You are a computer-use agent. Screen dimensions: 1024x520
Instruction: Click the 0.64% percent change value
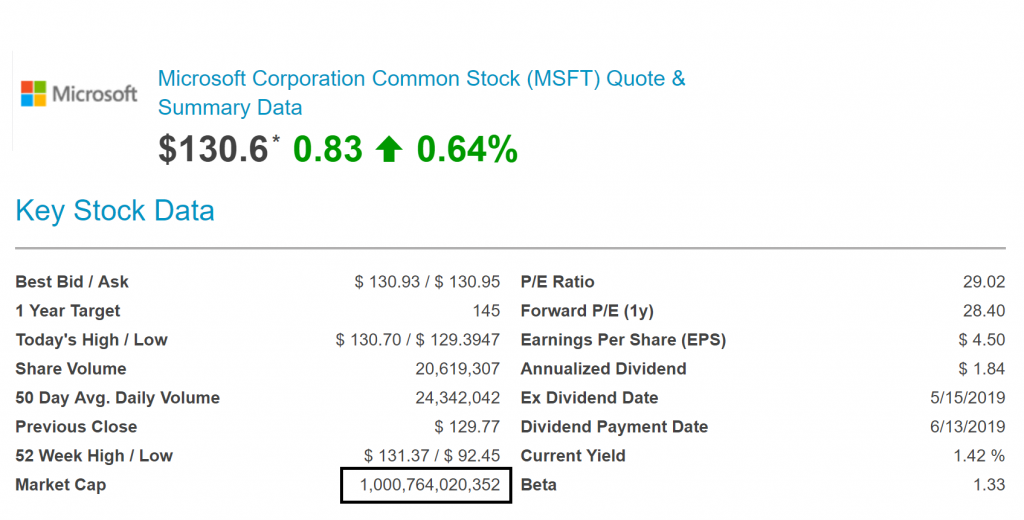point(467,149)
